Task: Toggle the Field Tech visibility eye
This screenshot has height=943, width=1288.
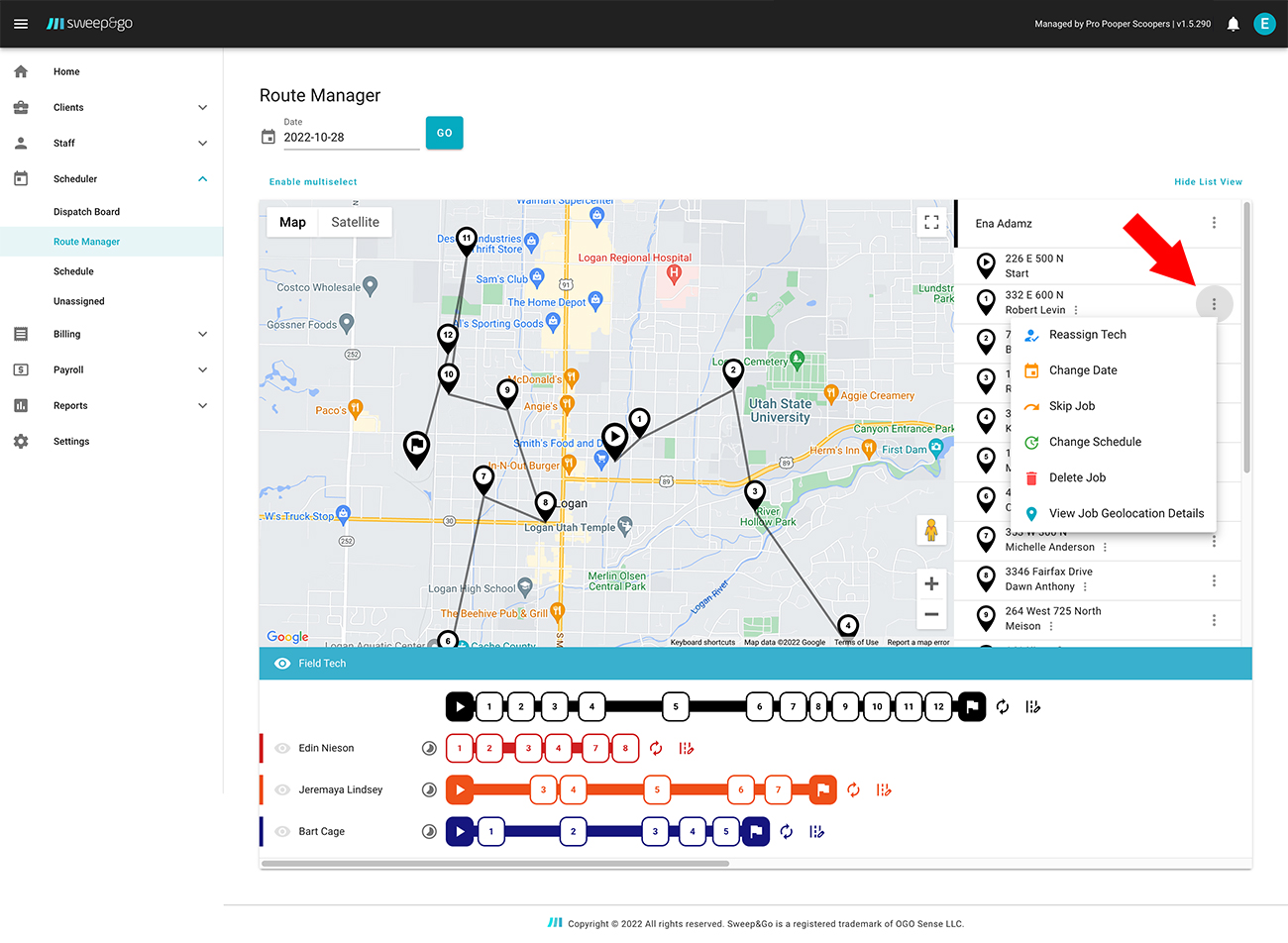Action: pyautogui.click(x=282, y=664)
